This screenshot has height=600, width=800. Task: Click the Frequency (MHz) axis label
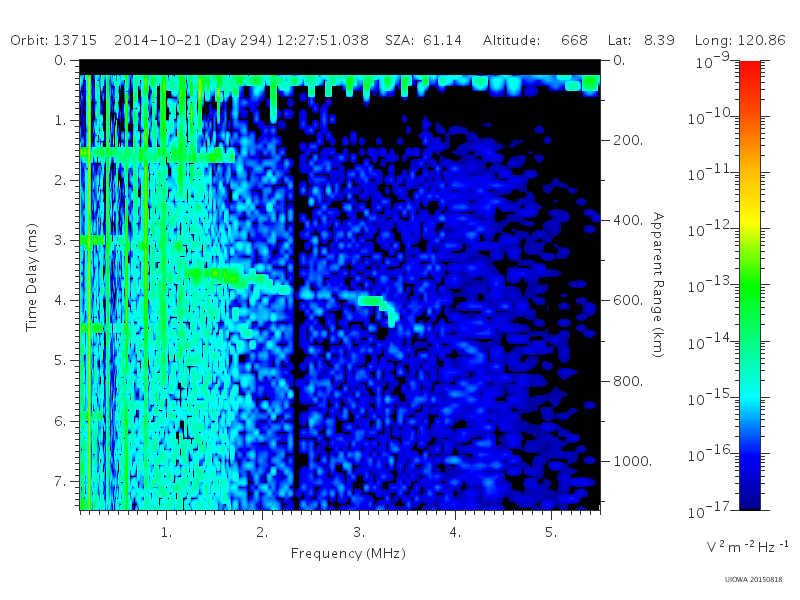pos(348,553)
